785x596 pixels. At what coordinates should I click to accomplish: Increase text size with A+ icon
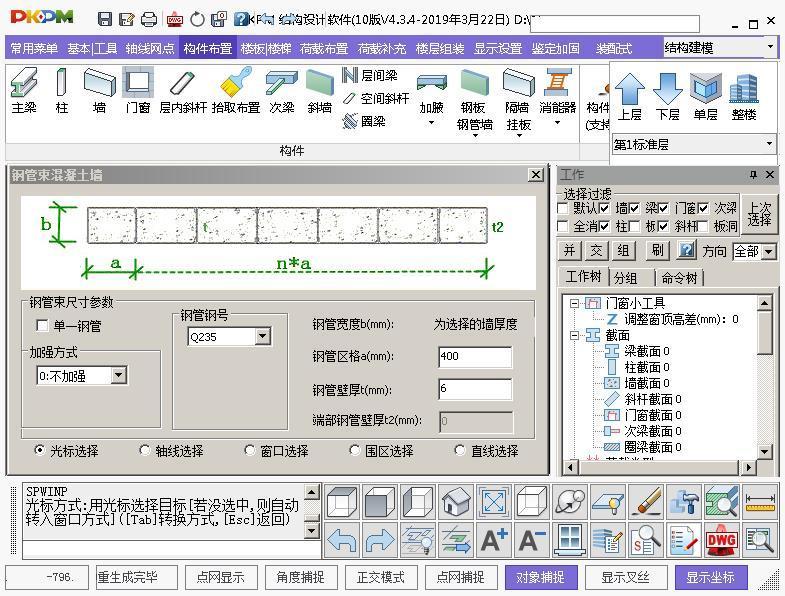click(494, 540)
